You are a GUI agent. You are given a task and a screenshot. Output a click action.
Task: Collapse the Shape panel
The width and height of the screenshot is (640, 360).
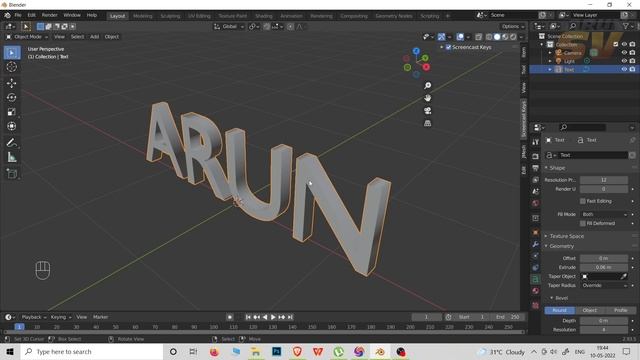pos(557,168)
